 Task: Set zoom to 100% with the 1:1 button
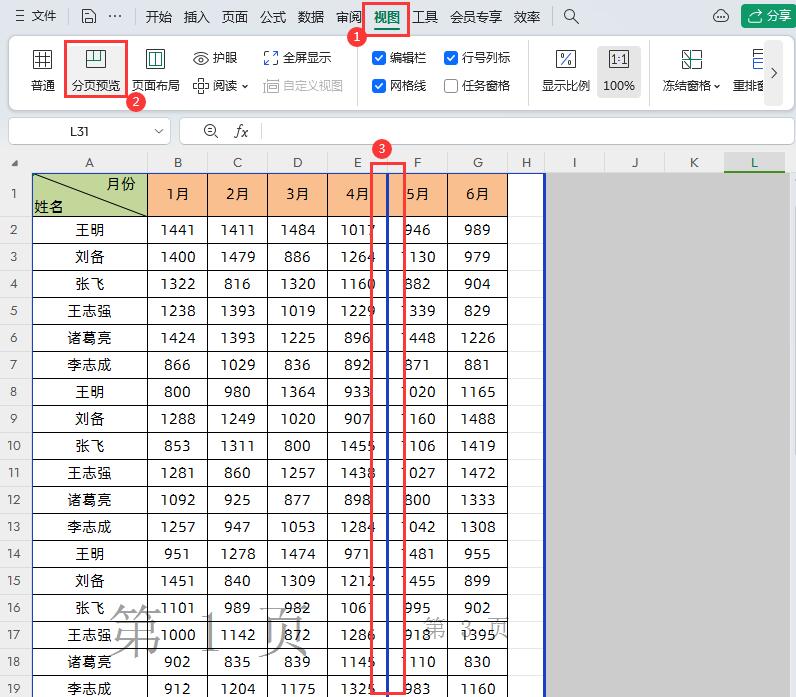tap(619, 71)
